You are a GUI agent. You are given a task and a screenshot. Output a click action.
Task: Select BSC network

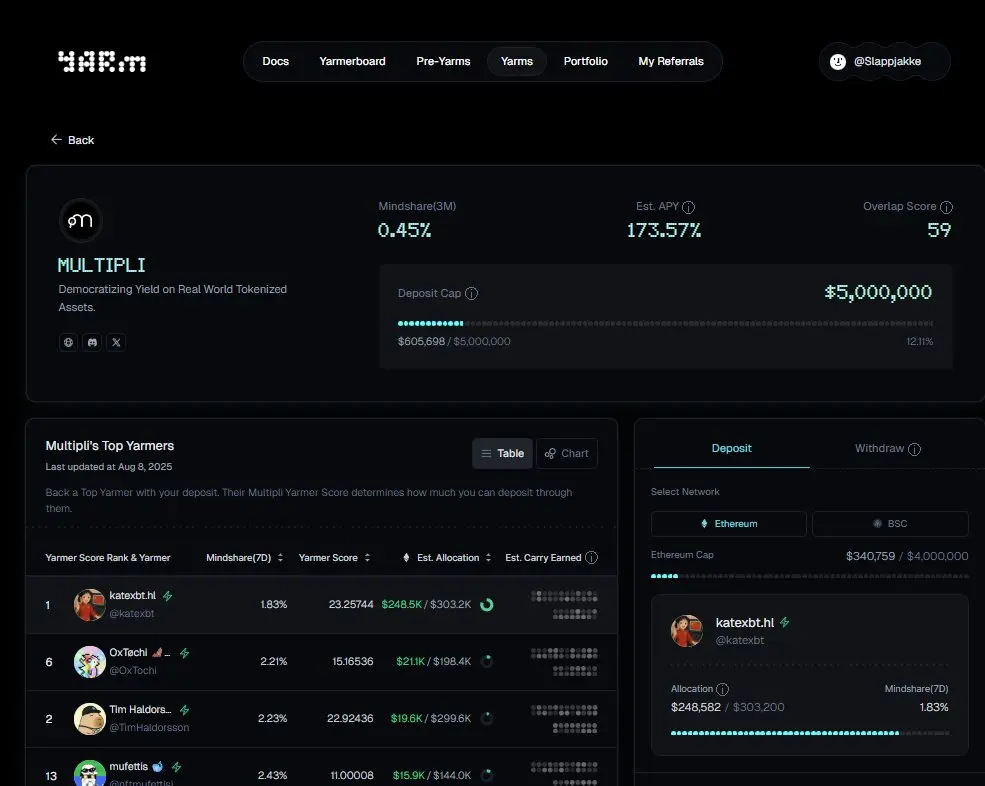(890, 523)
